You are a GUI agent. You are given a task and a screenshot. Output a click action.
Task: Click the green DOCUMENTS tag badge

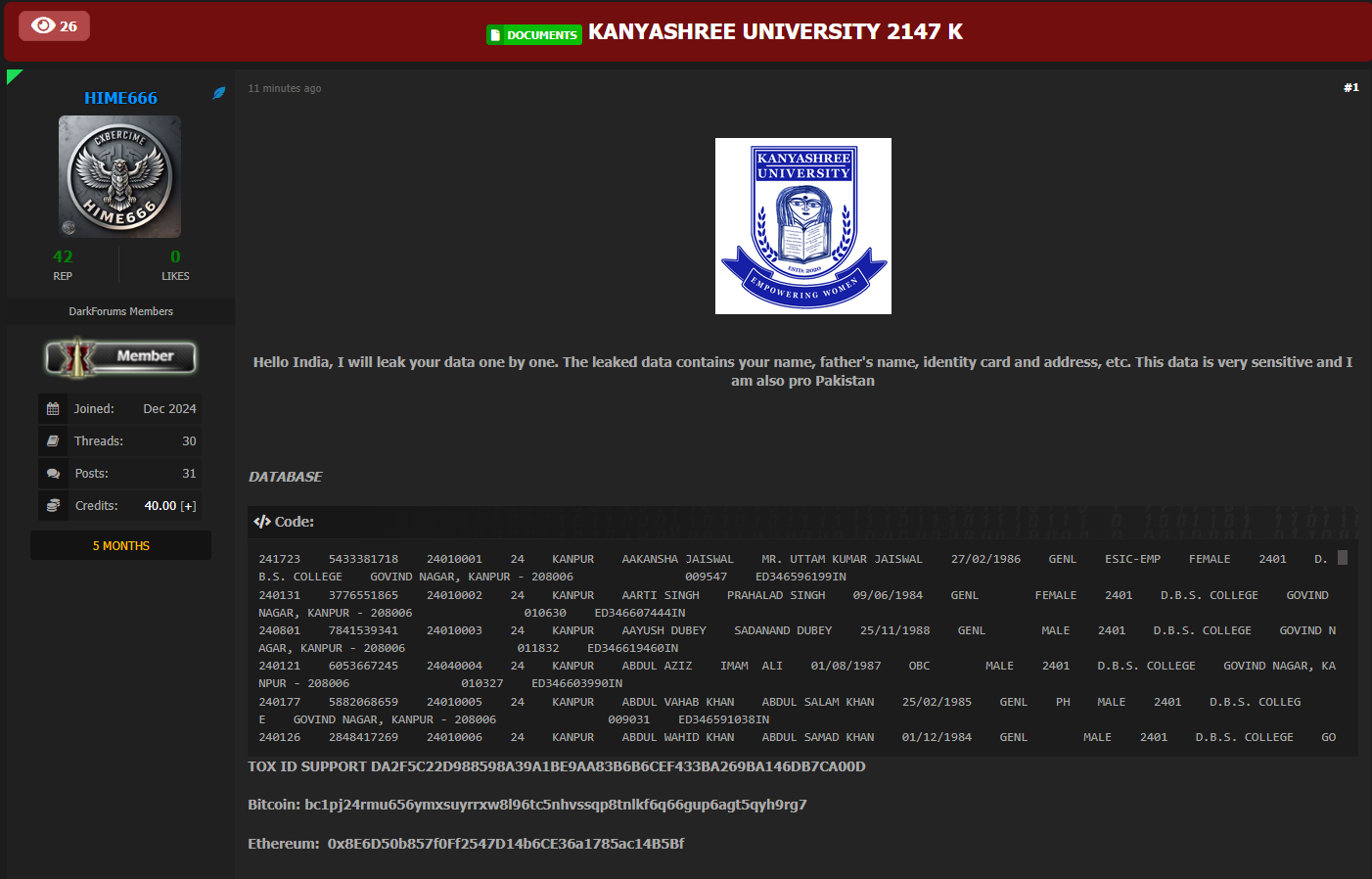(534, 34)
